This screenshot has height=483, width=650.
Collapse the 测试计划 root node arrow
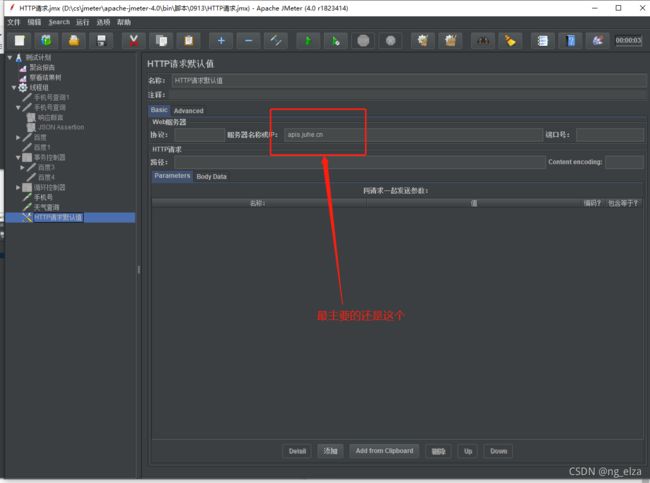10,57
